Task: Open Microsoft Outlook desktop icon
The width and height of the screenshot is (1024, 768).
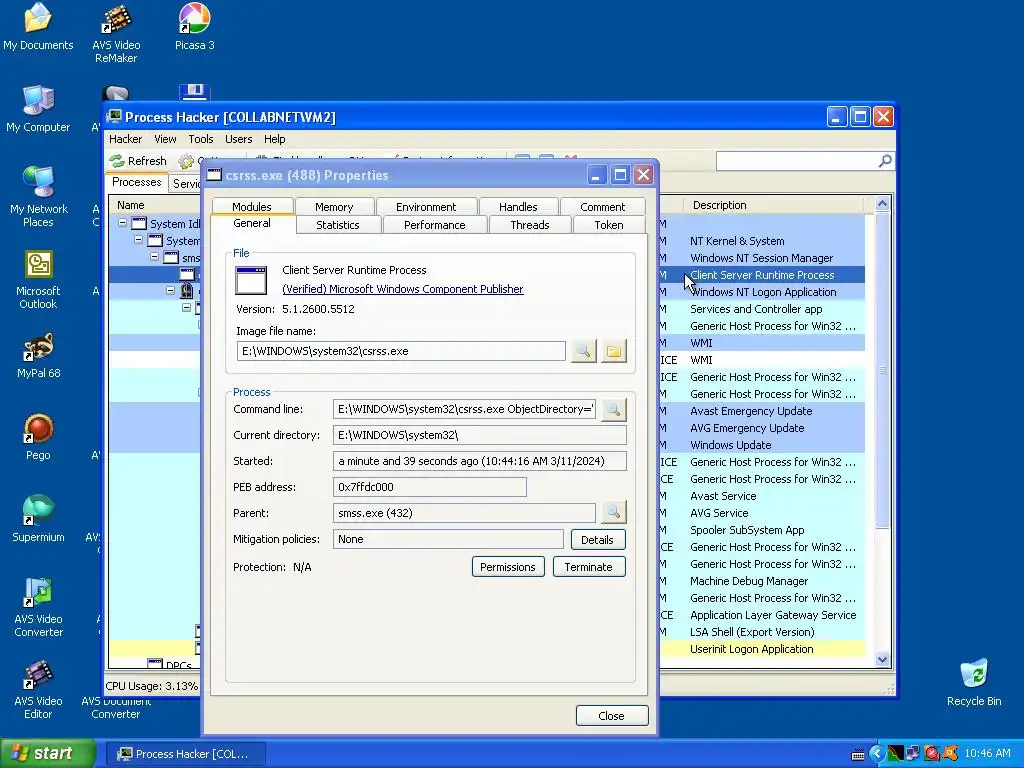Action: pos(38,279)
